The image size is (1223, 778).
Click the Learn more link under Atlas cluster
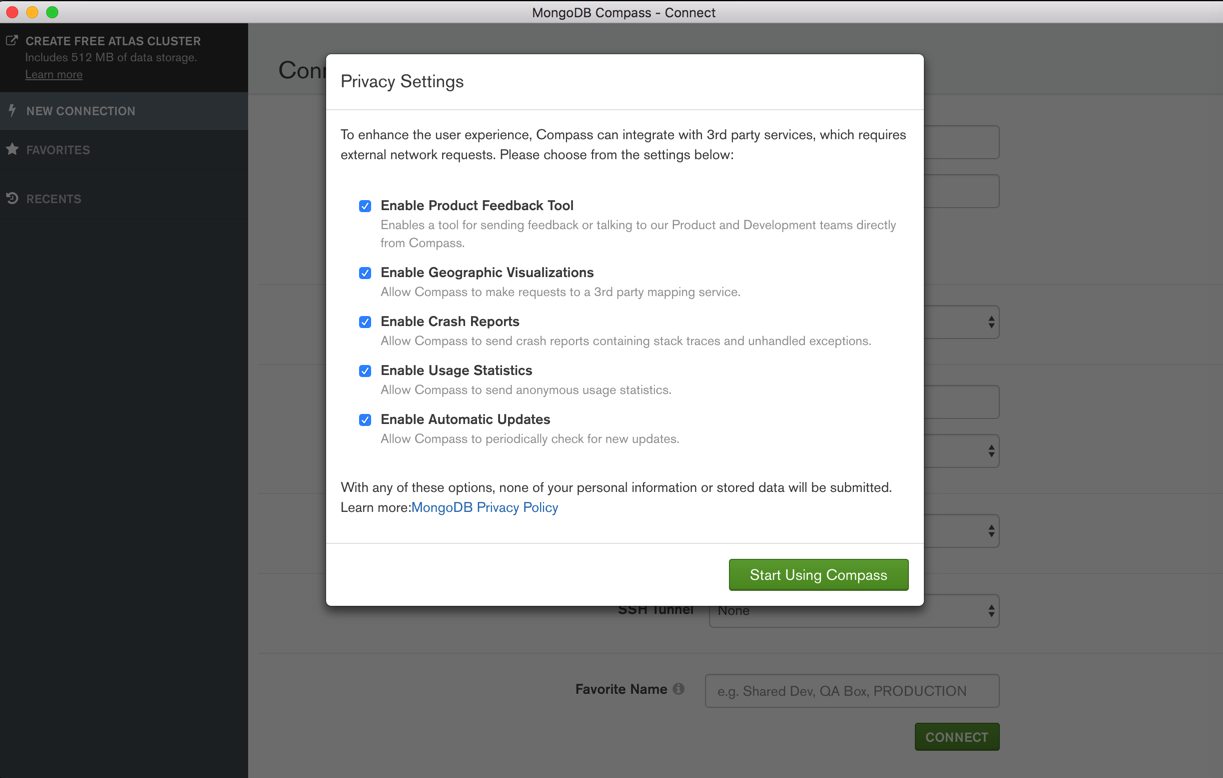(x=54, y=75)
